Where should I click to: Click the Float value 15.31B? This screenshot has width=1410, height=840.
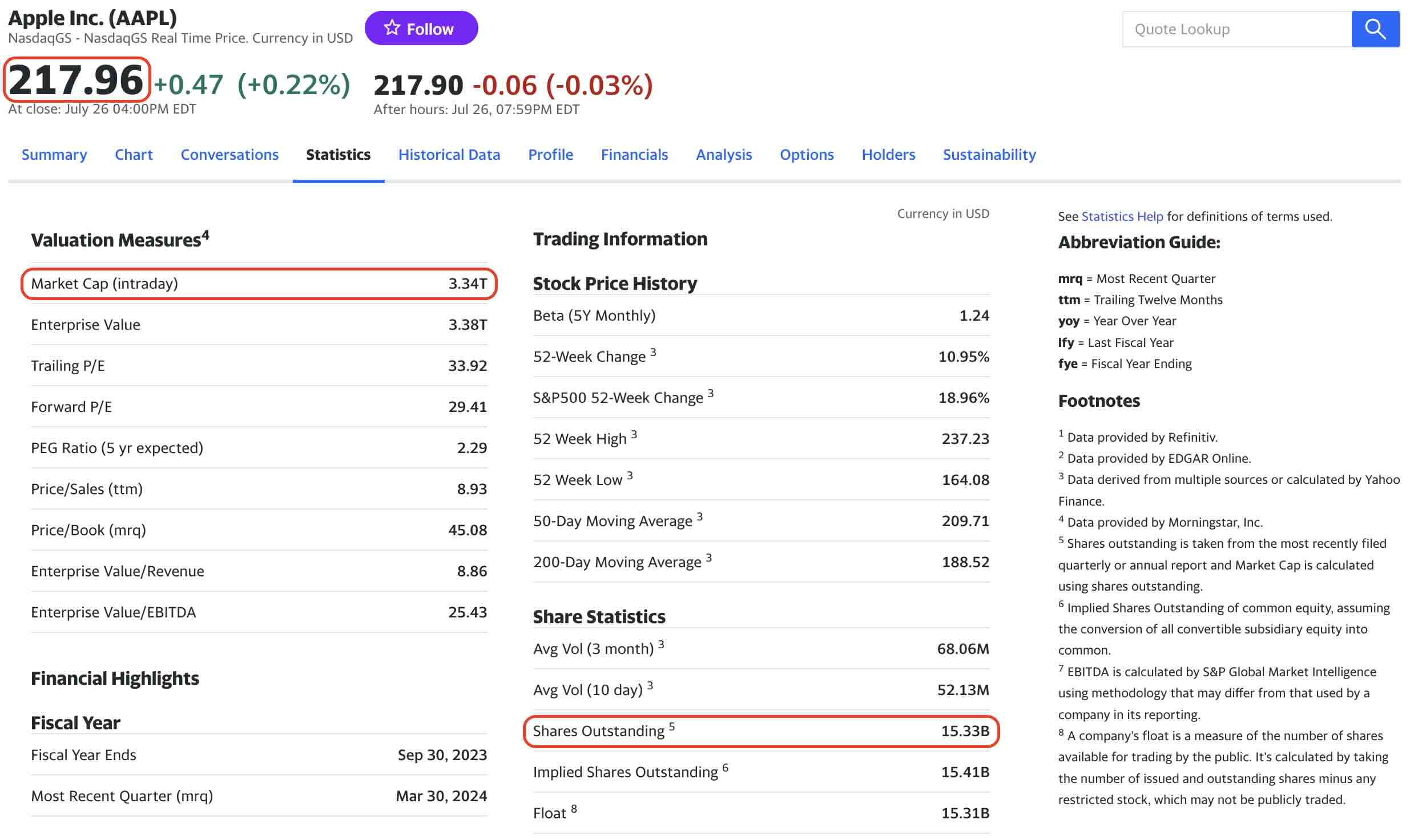pyautogui.click(x=965, y=813)
